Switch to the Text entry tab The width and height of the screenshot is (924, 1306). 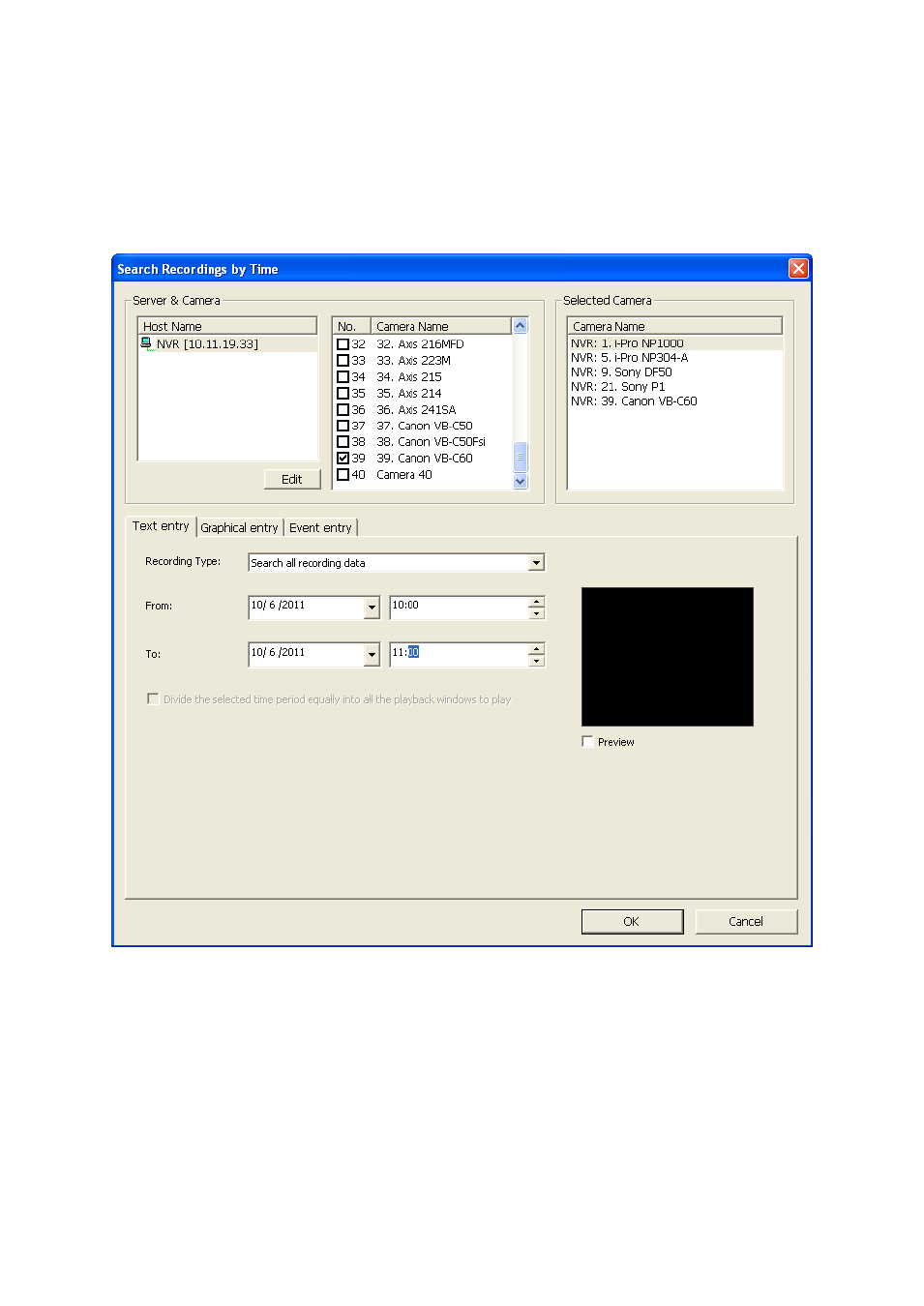[161, 526]
